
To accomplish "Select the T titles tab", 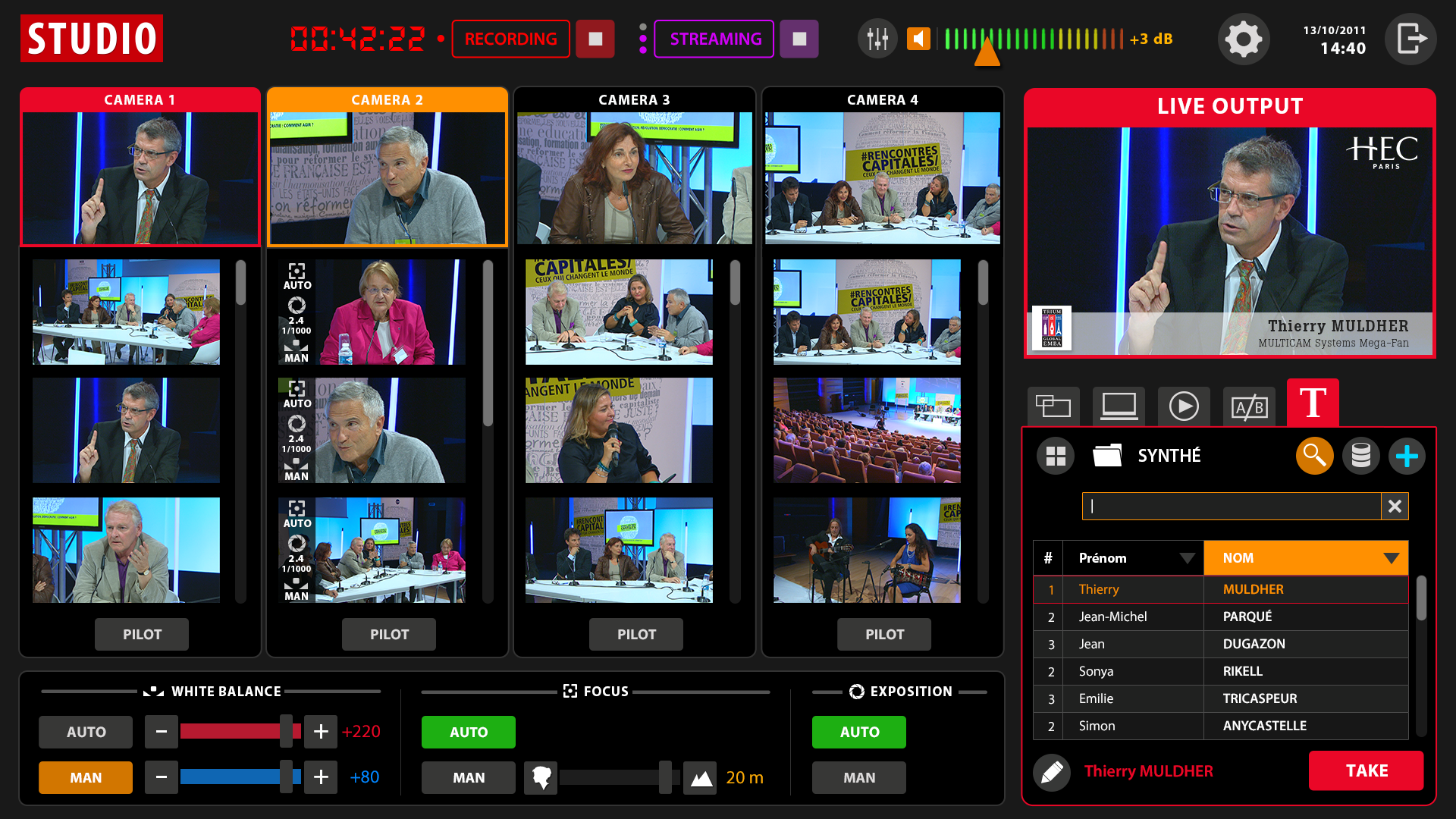I will coord(1313,403).
